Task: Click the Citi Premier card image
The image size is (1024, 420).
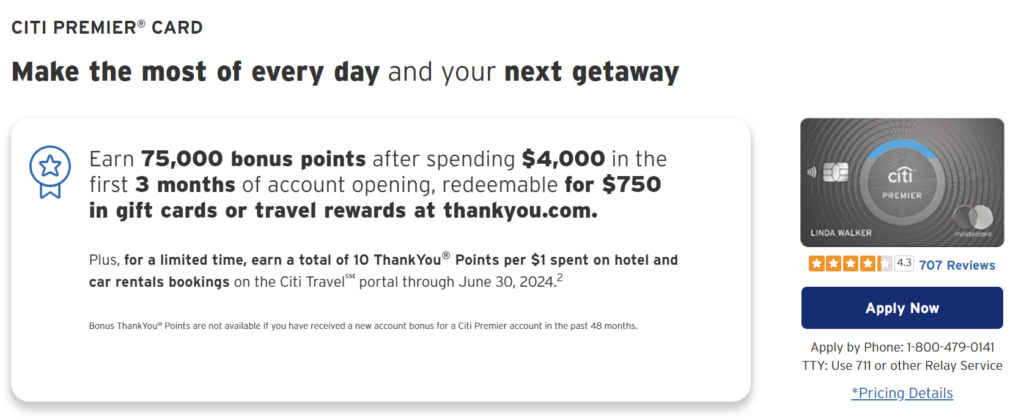Action: pos(902,182)
